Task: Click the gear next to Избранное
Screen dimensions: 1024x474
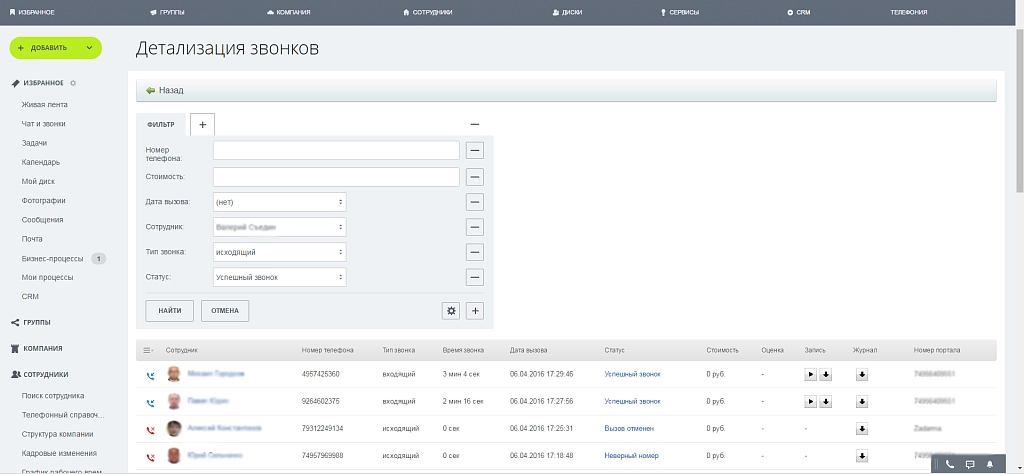Action: coord(73,84)
